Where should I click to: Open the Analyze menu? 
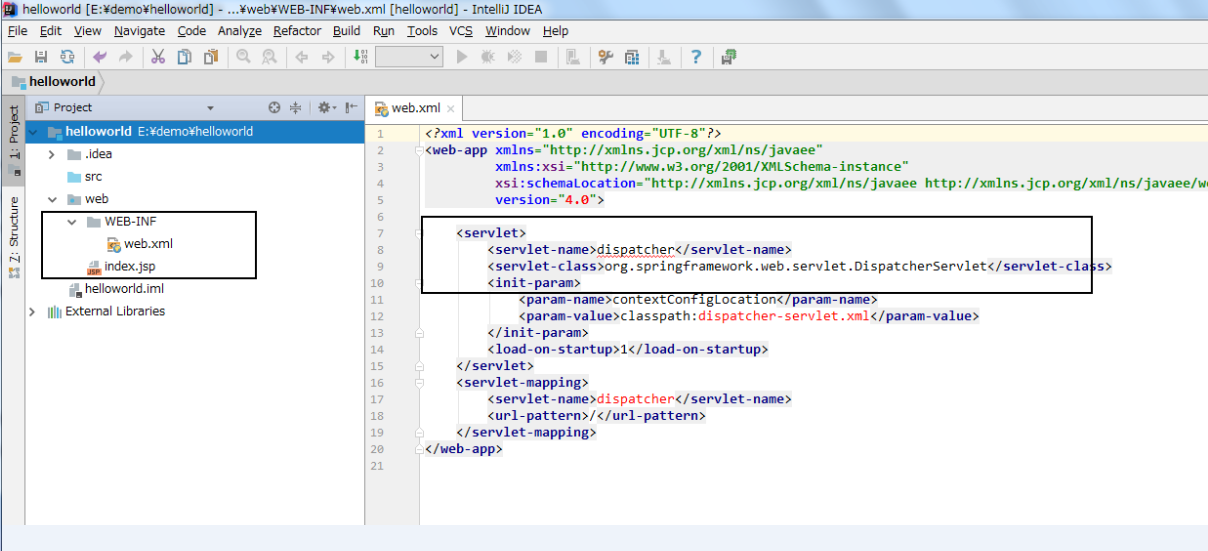(239, 31)
